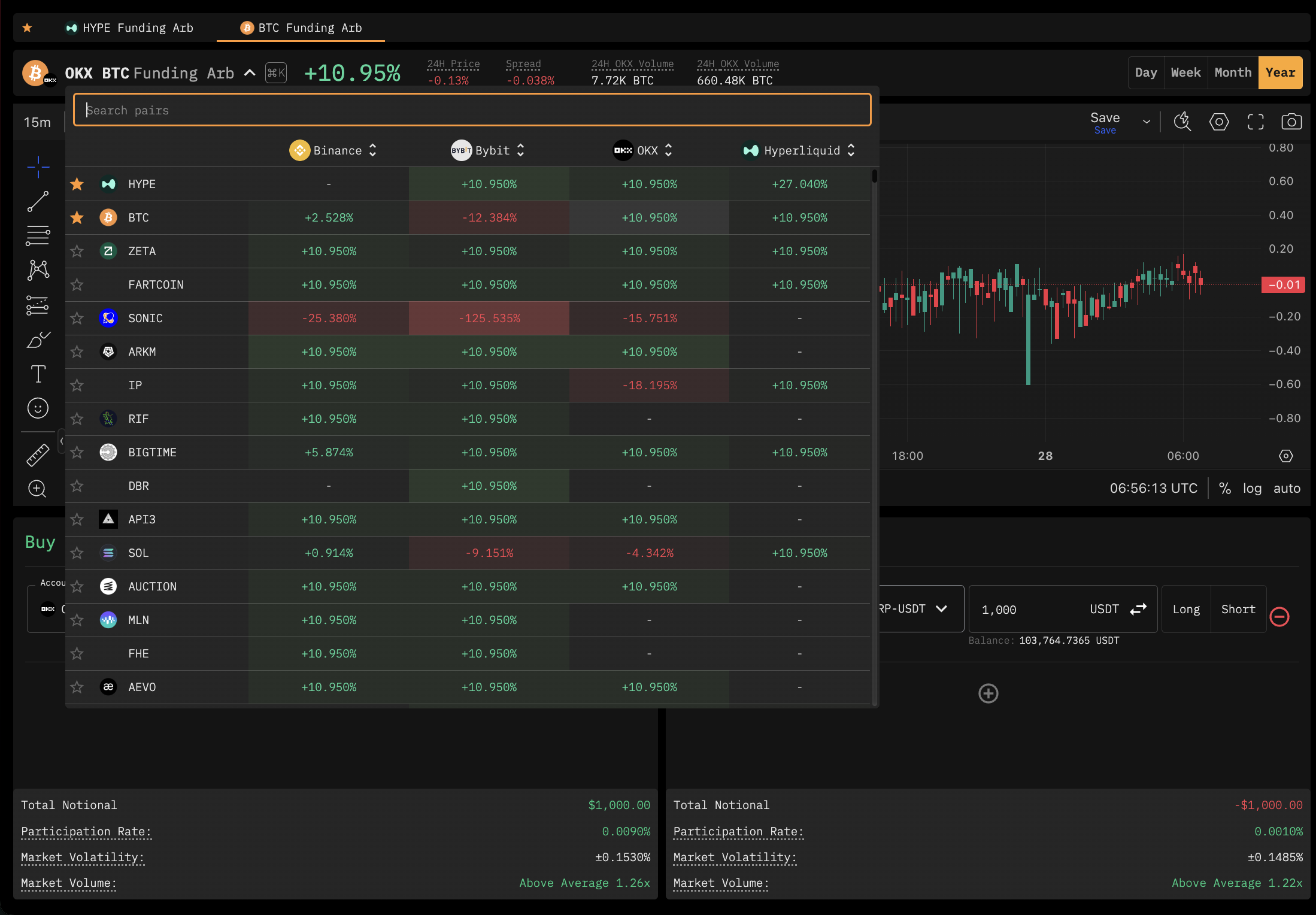1316x915 pixels.
Task: Remove order row with red minus icon
Action: point(1279,617)
